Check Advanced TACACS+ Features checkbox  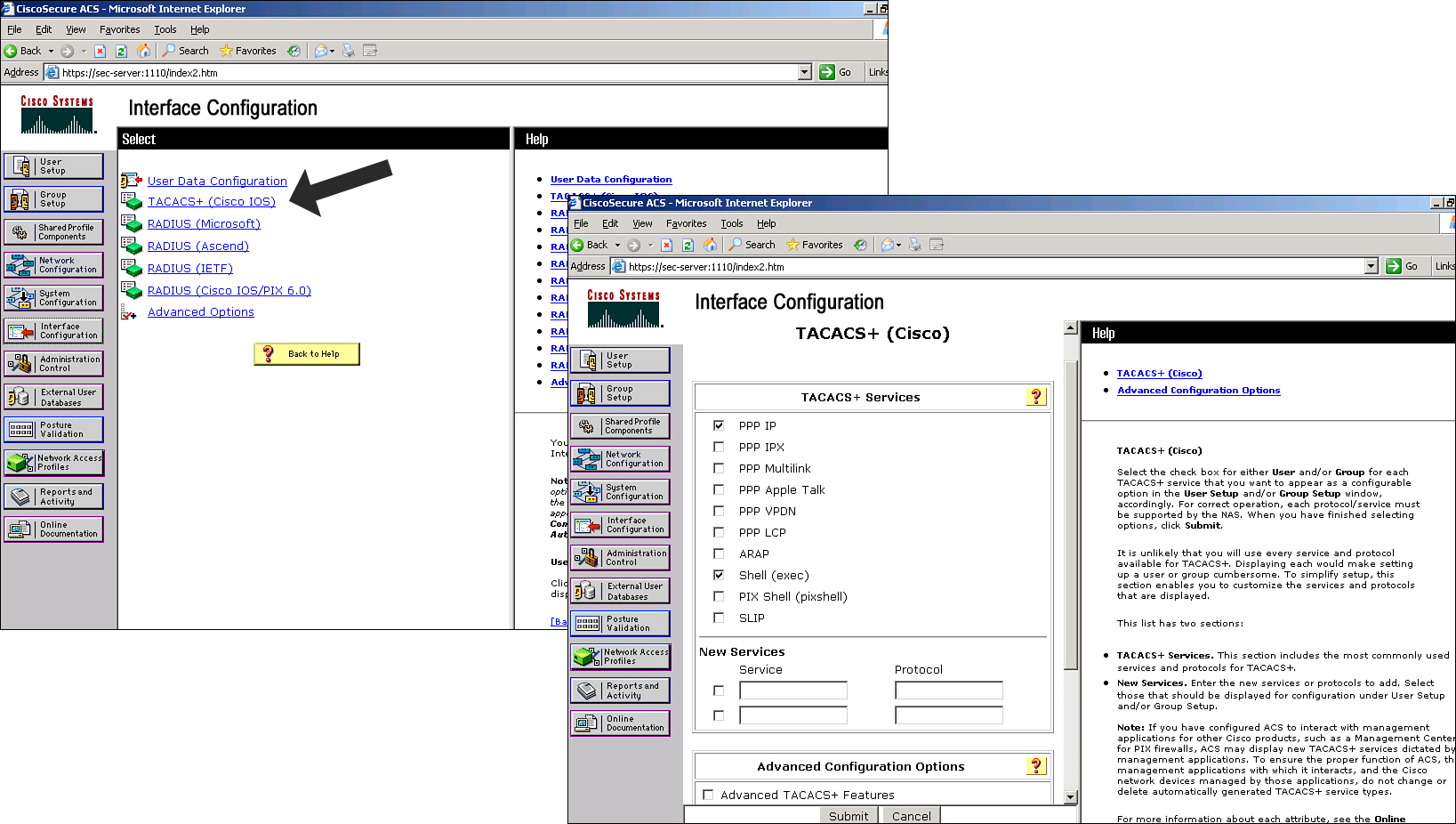pyautogui.click(x=708, y=795)
